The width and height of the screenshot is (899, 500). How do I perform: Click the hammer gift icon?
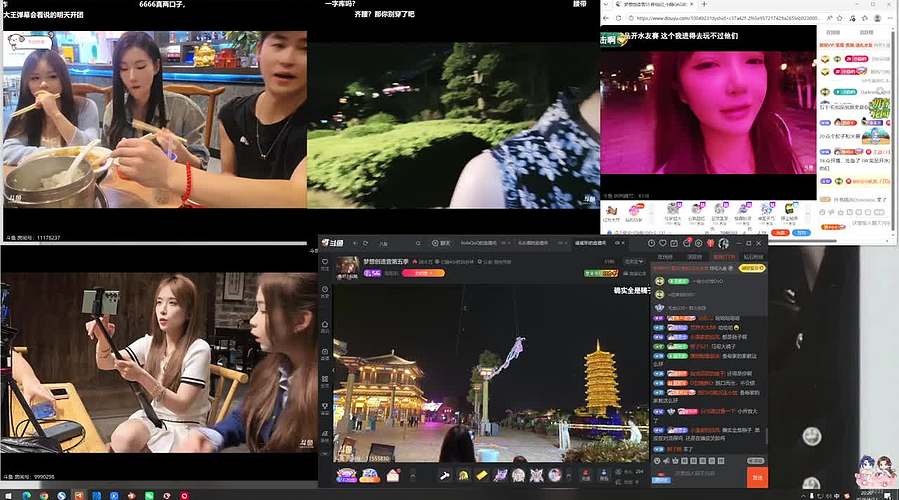446,475
